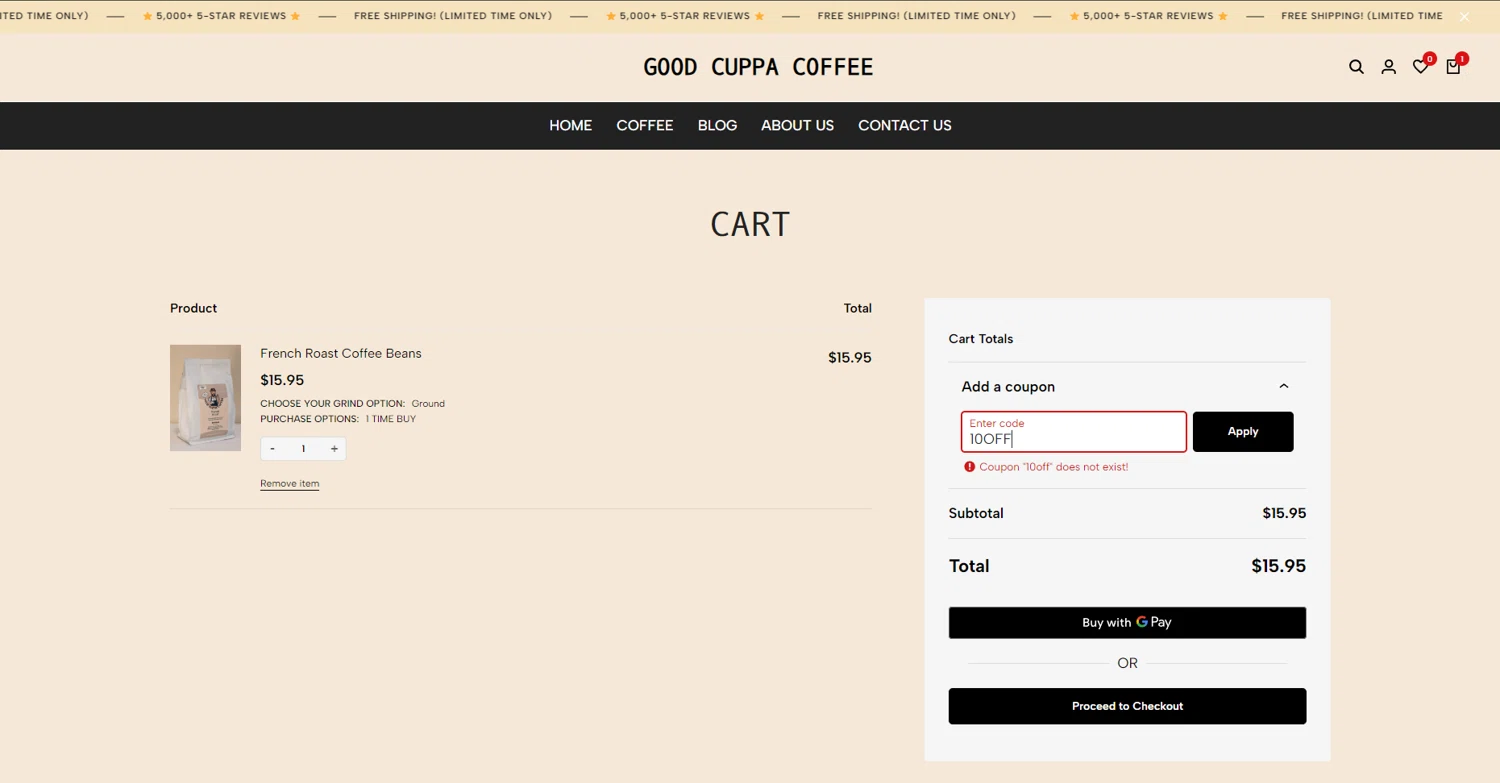Click the quantity value field
This screenshot has height=783, width=1500.
point(303,449)
